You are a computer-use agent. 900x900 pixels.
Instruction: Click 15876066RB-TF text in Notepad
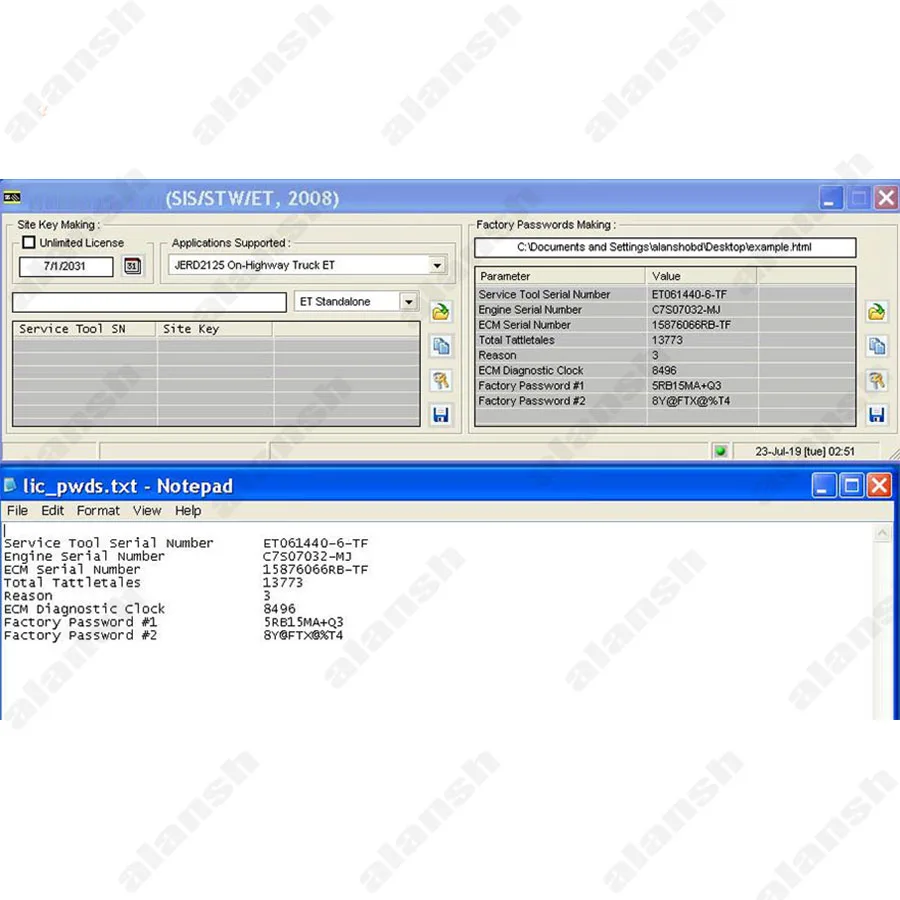pyautogui.click(x=315, y=569)
